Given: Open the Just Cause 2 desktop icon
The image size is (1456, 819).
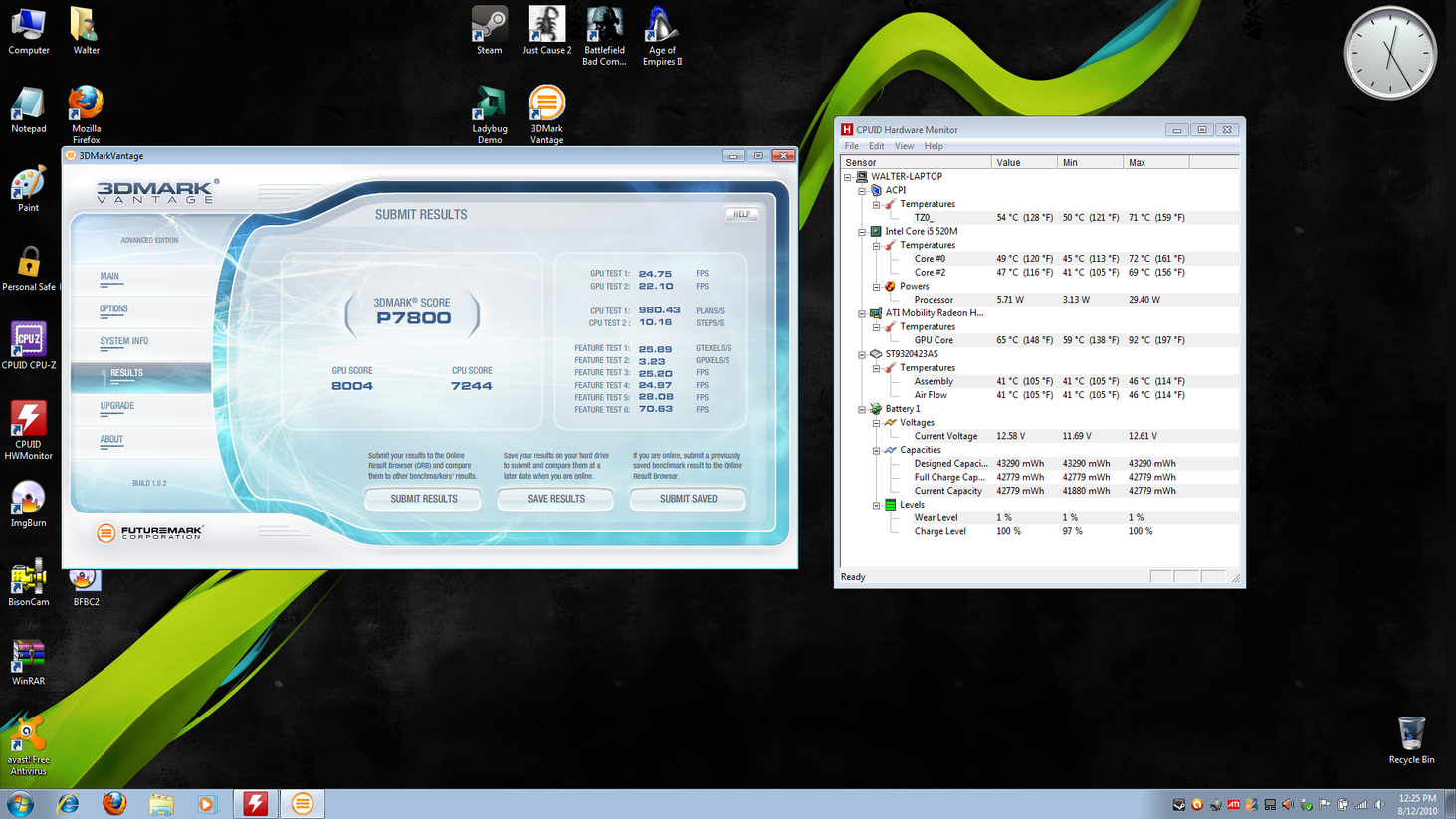Looking at the screenshot, I should 546,28.
